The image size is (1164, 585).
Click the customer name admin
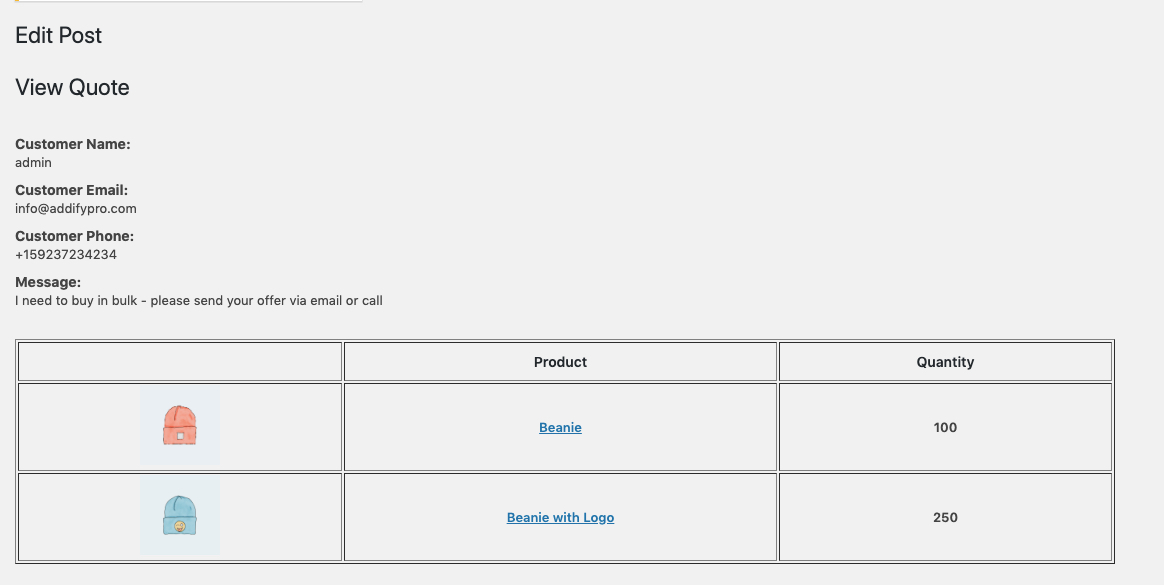click(x=33, y=163)
